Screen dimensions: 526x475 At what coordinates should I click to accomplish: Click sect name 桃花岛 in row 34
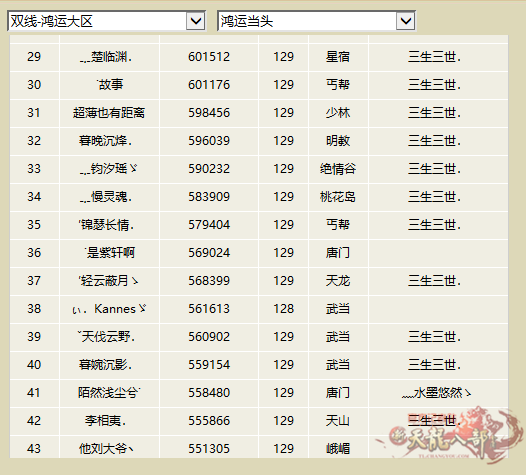coord(338,197)
